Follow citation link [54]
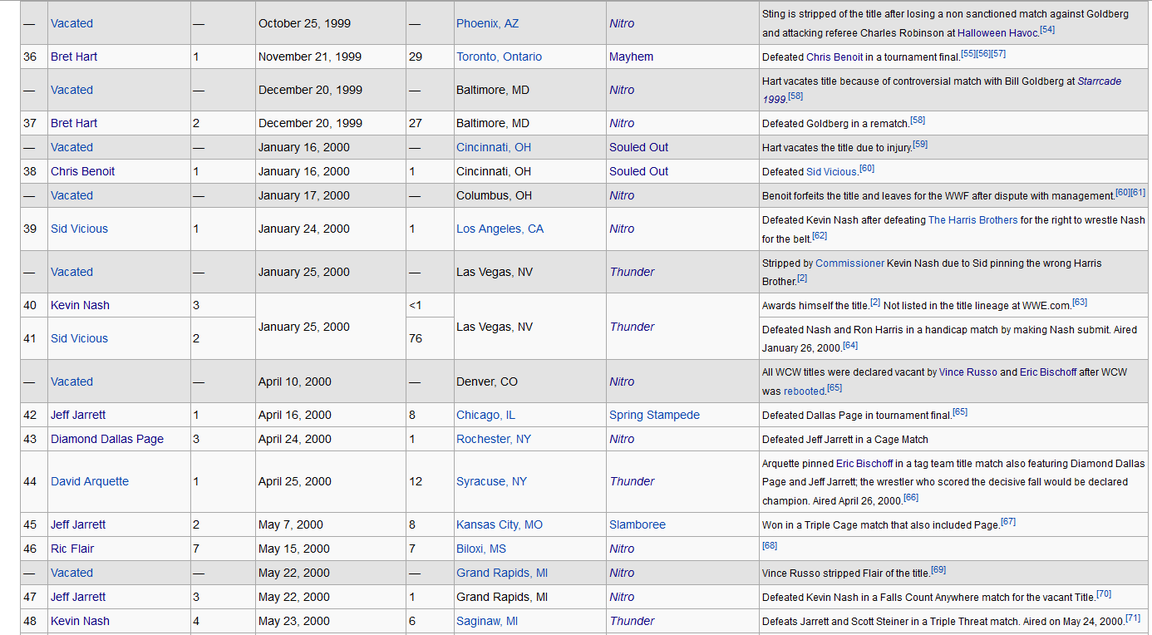Screen dimensions: 1152x635 click(x=1047, y=30)
